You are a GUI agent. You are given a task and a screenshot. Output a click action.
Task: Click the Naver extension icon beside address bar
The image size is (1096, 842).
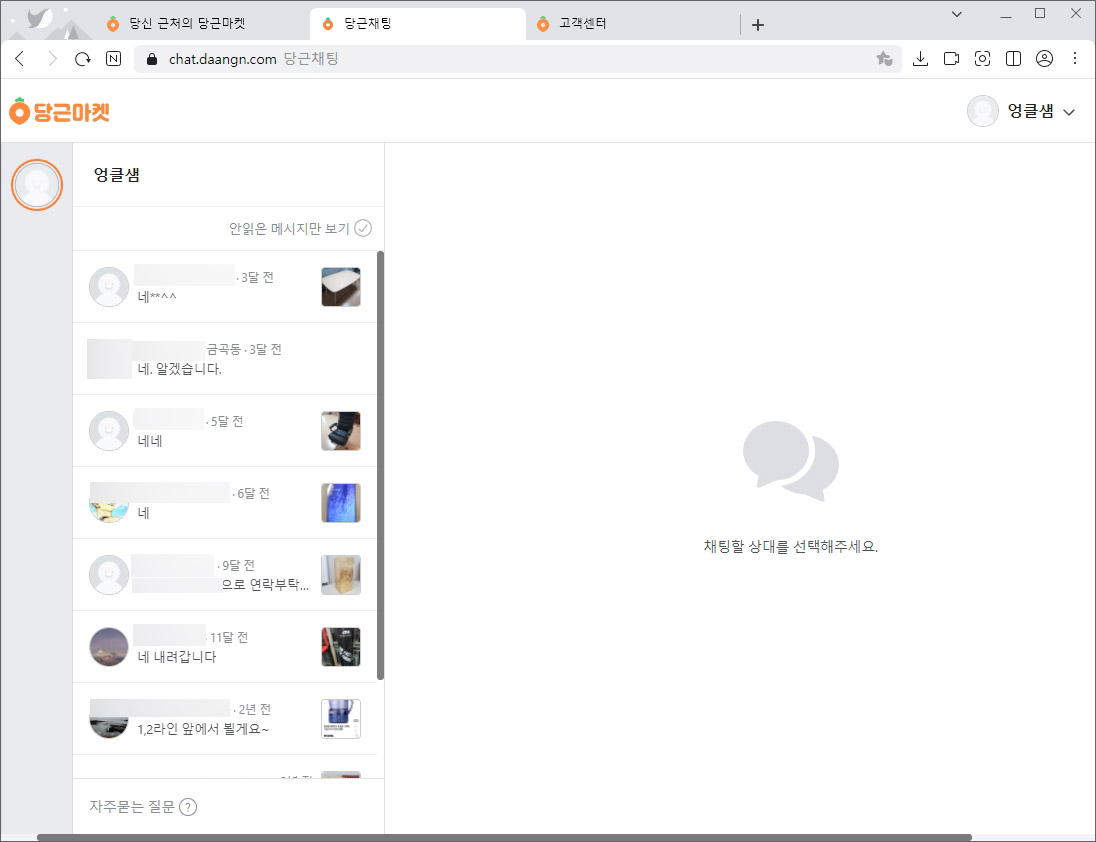[x=113, y=59]
